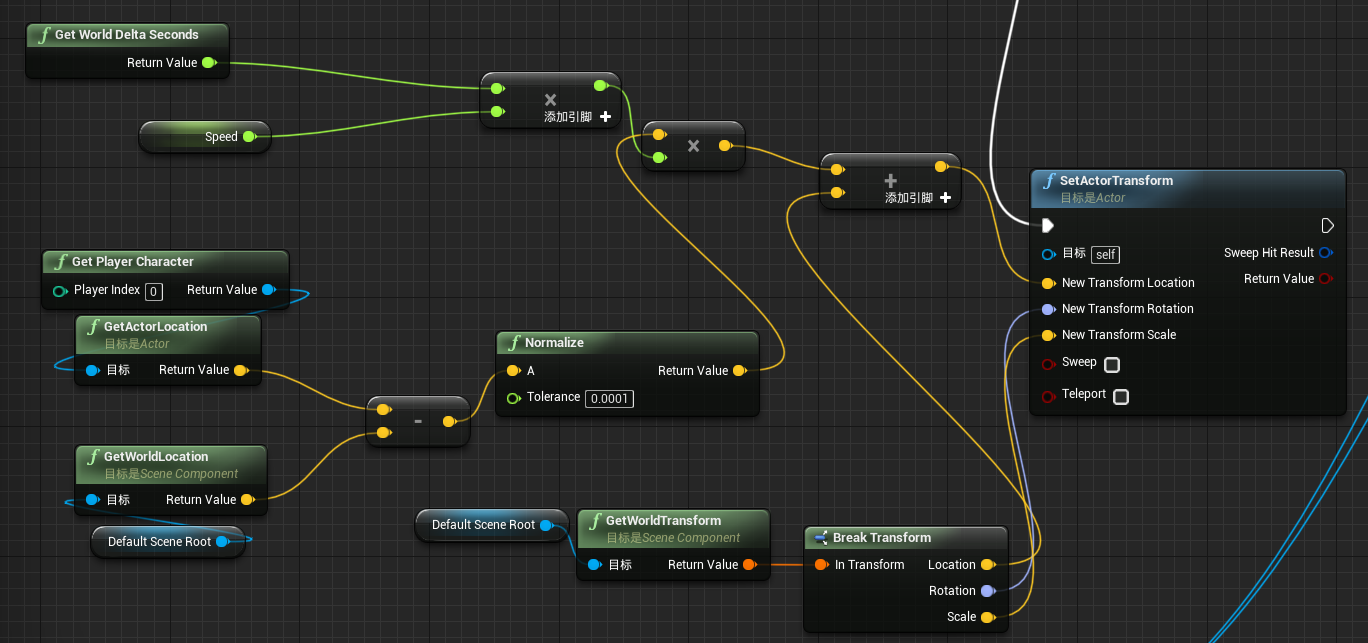Image resolution: width=1368 pixels, height=643 pixels.
Task: Click the Return Value pin on Normalize
Action: [x=740, y=370]
